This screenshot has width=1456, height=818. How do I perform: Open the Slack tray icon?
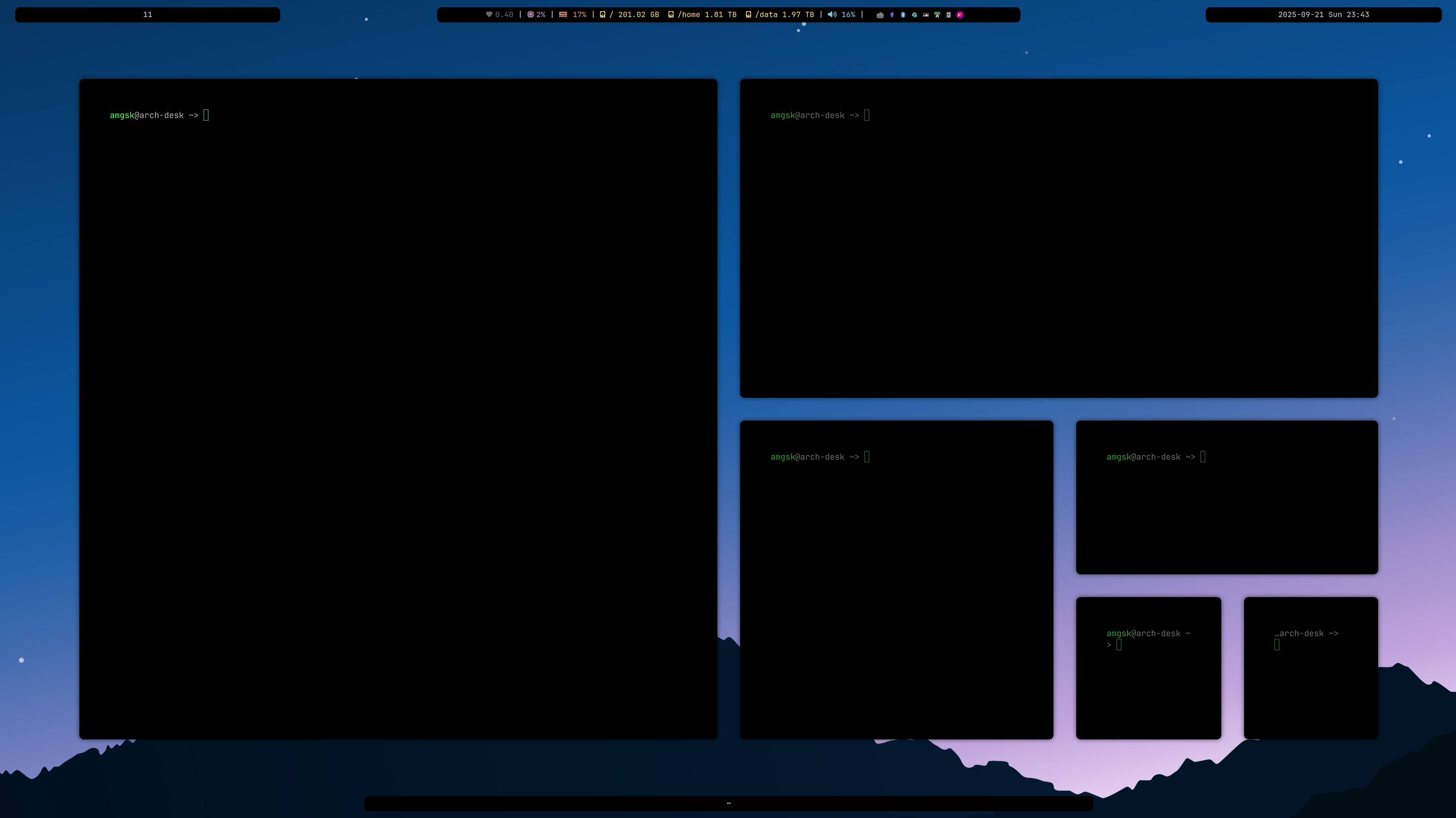(914, 15)
